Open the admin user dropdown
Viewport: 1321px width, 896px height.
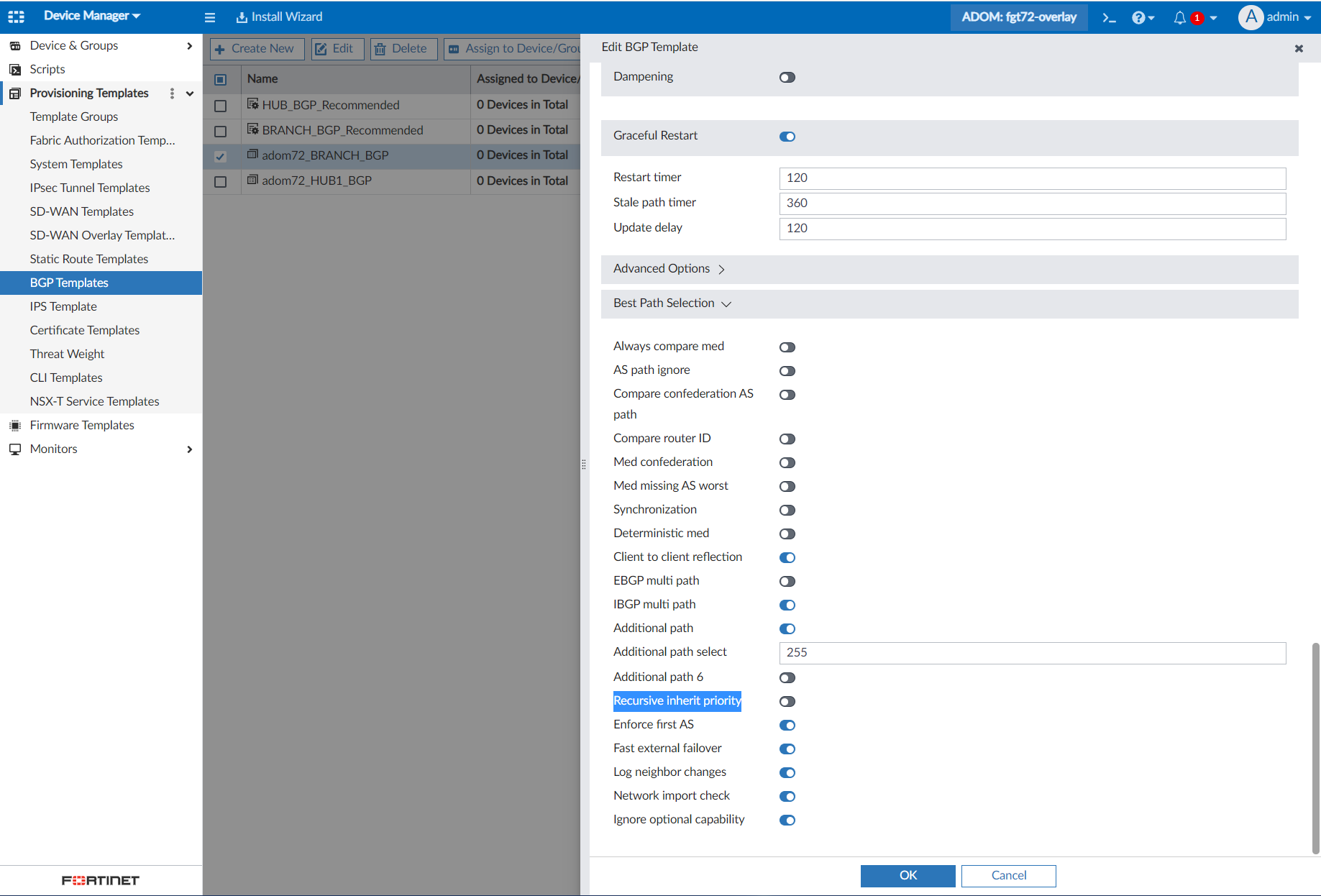tap(1289, 17)
